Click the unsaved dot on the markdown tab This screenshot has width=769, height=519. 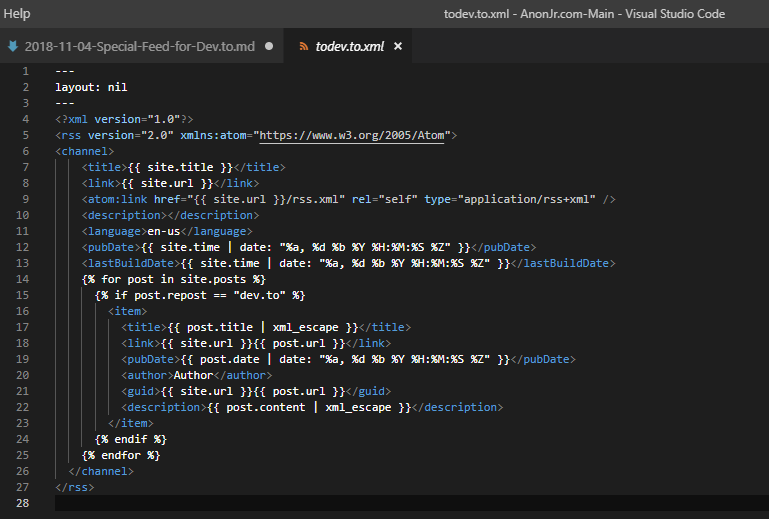pos(269,47)
